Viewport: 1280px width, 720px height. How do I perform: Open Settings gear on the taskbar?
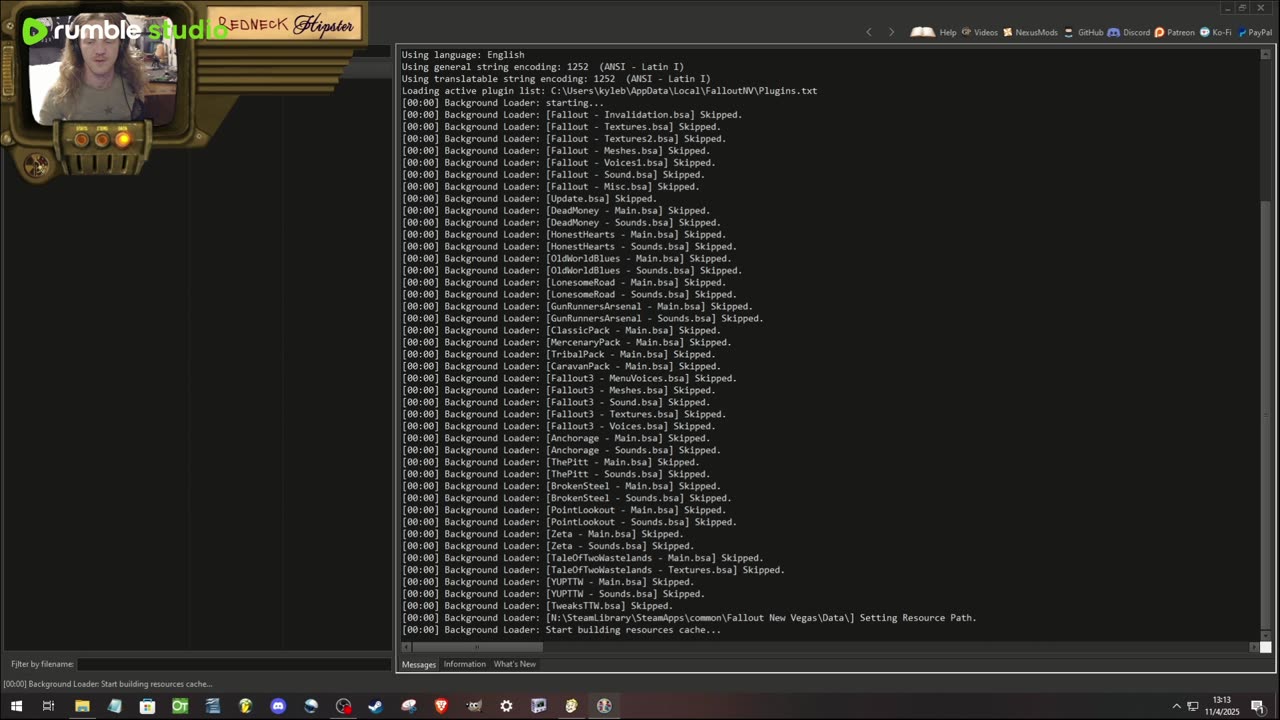tap(506, 706)
